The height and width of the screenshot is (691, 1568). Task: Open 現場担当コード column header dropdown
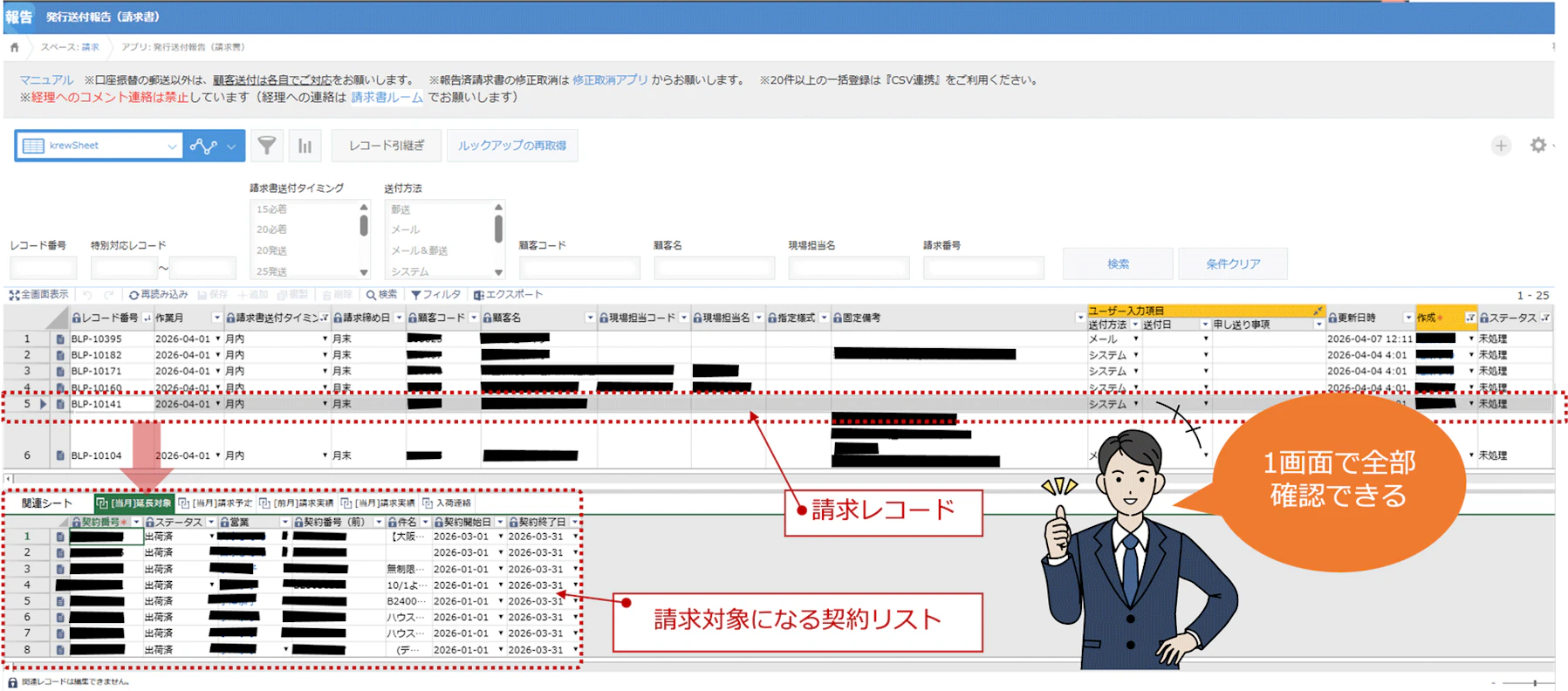point(684,318)
